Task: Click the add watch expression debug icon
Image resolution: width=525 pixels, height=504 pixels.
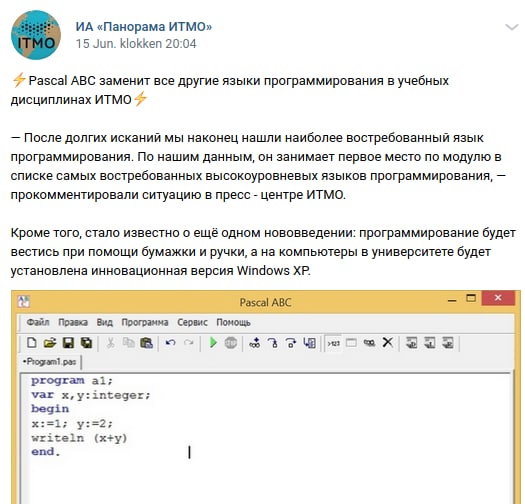Action: tap(255, 343)
